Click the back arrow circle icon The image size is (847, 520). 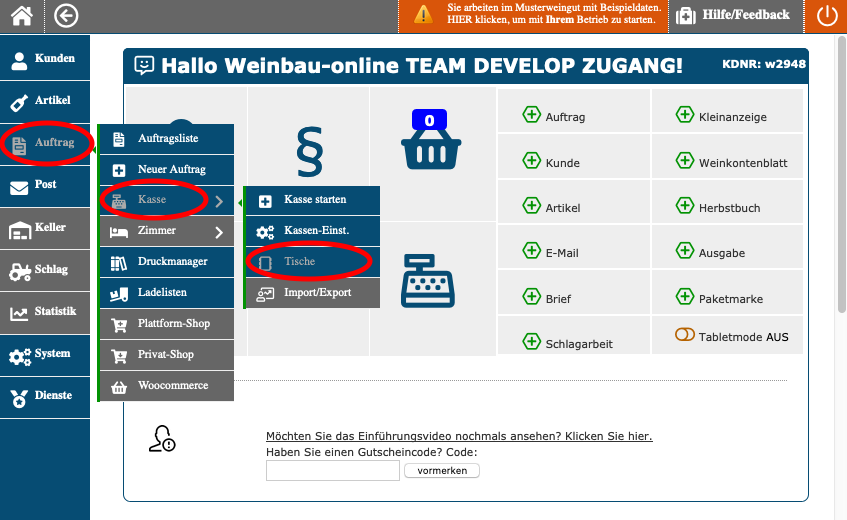pos(66,15)
